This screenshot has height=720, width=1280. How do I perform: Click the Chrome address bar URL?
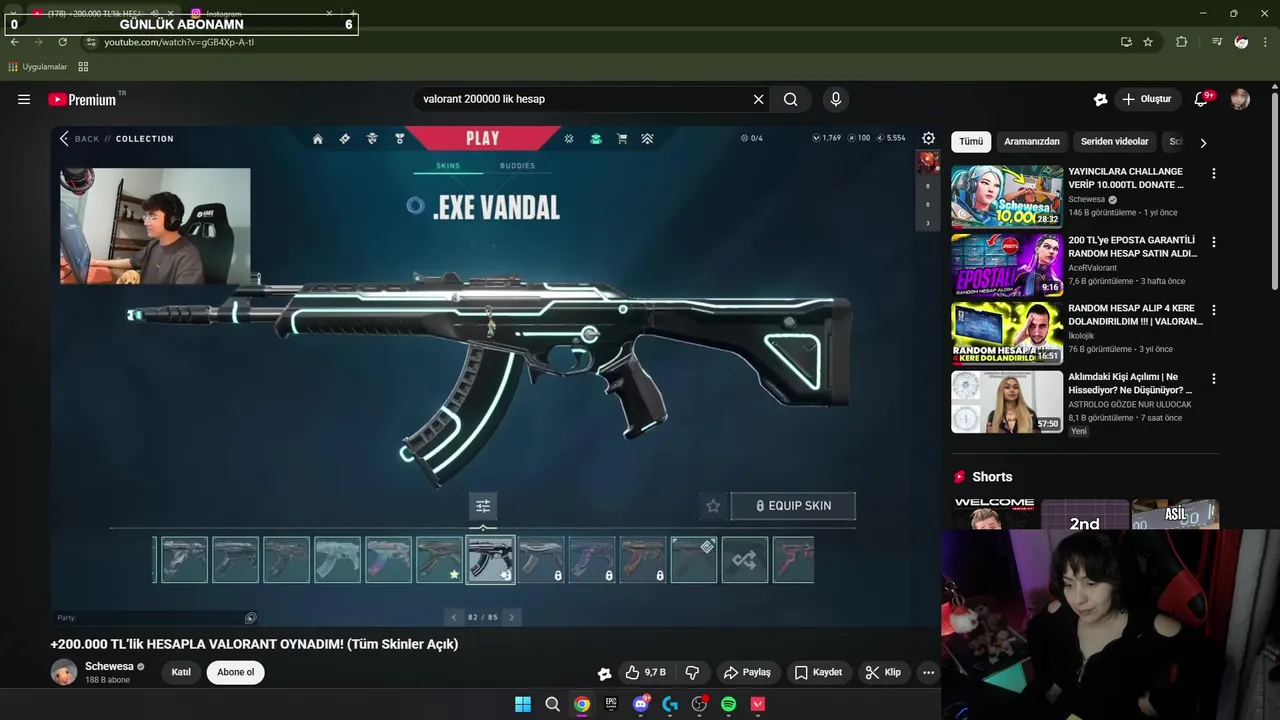180,42
